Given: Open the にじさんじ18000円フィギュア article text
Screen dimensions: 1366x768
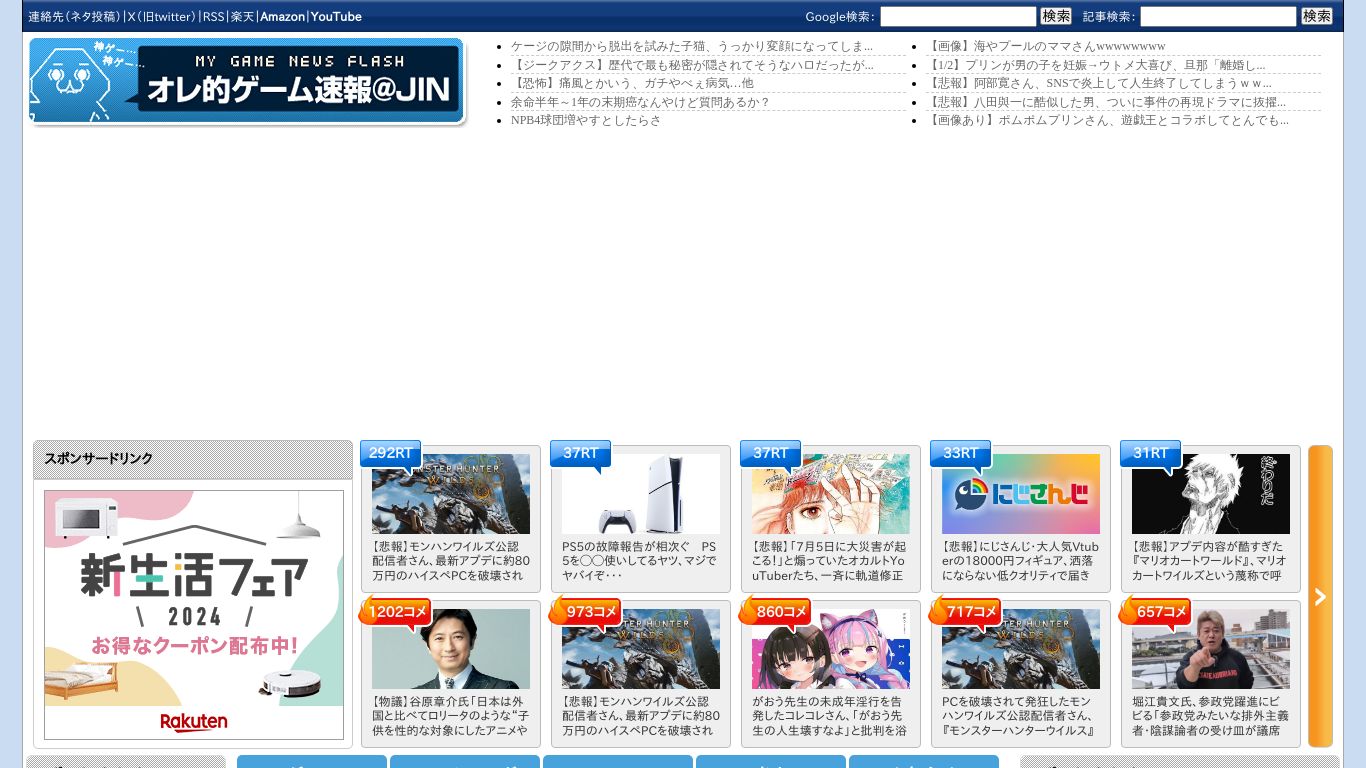Looking at the screenshot, I should point(1021,561).
